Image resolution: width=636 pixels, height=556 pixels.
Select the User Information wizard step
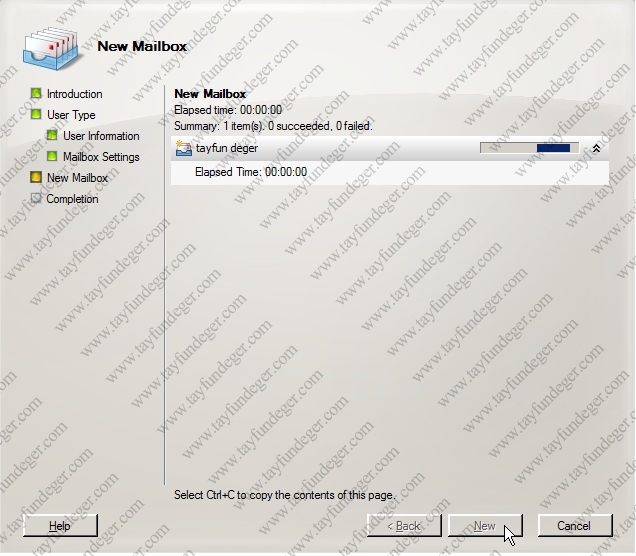(x=101, y=136)
